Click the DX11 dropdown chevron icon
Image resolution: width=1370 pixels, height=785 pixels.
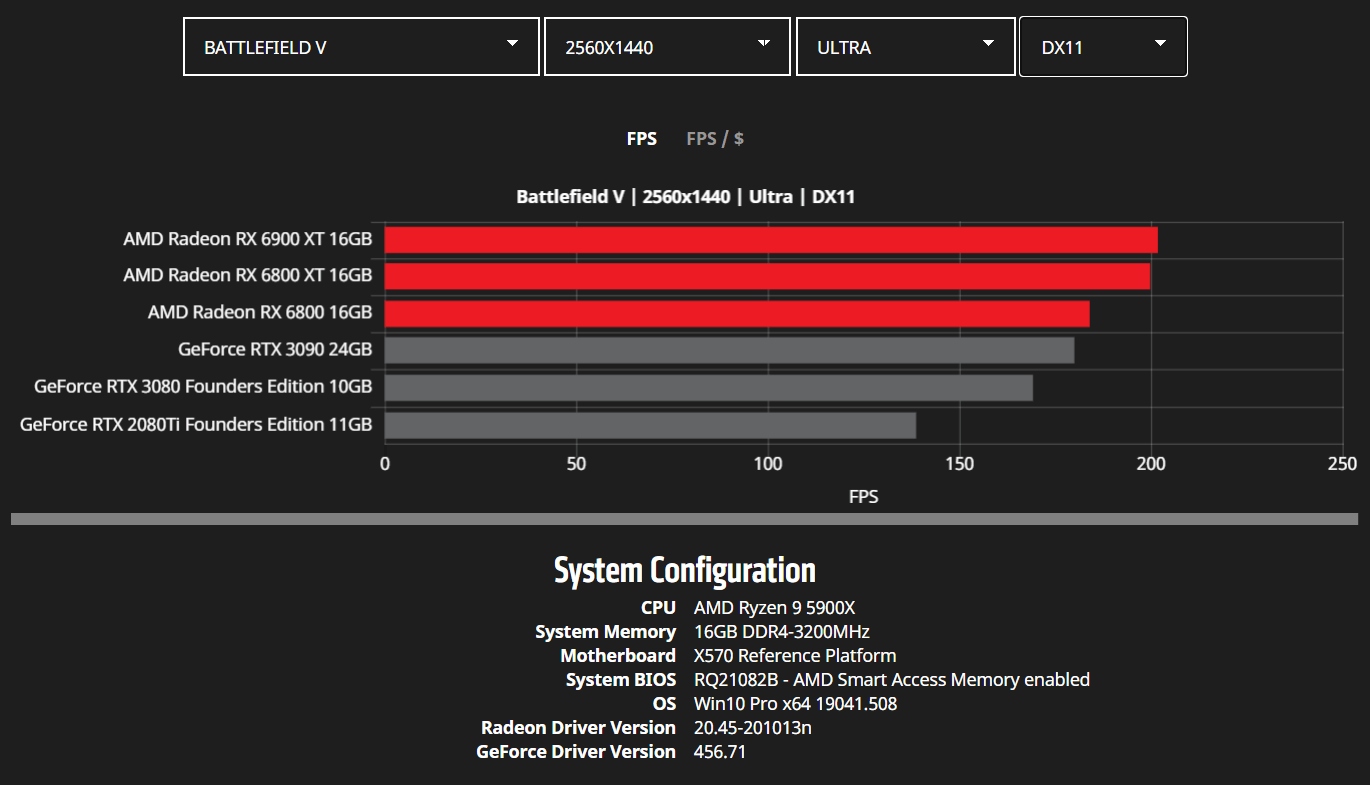1160,45
